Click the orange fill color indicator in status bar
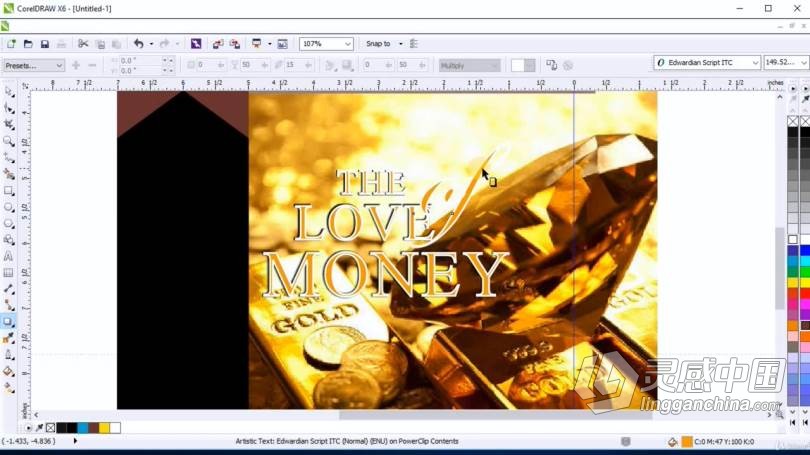The width and height of the screenshot is (810, 455). (687, 442)
